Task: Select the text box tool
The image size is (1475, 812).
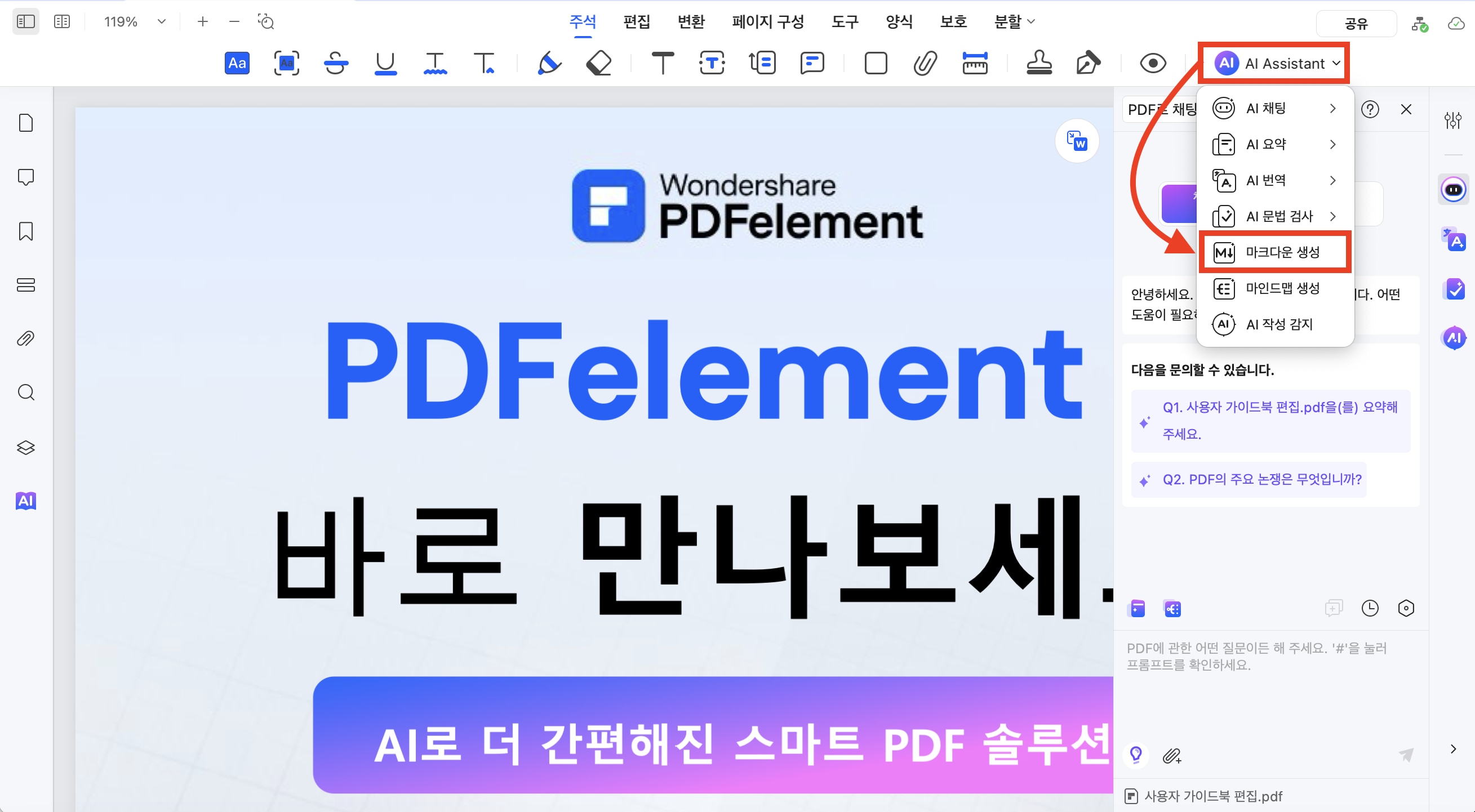Action: pyautogui.click(x=712, y=63)
